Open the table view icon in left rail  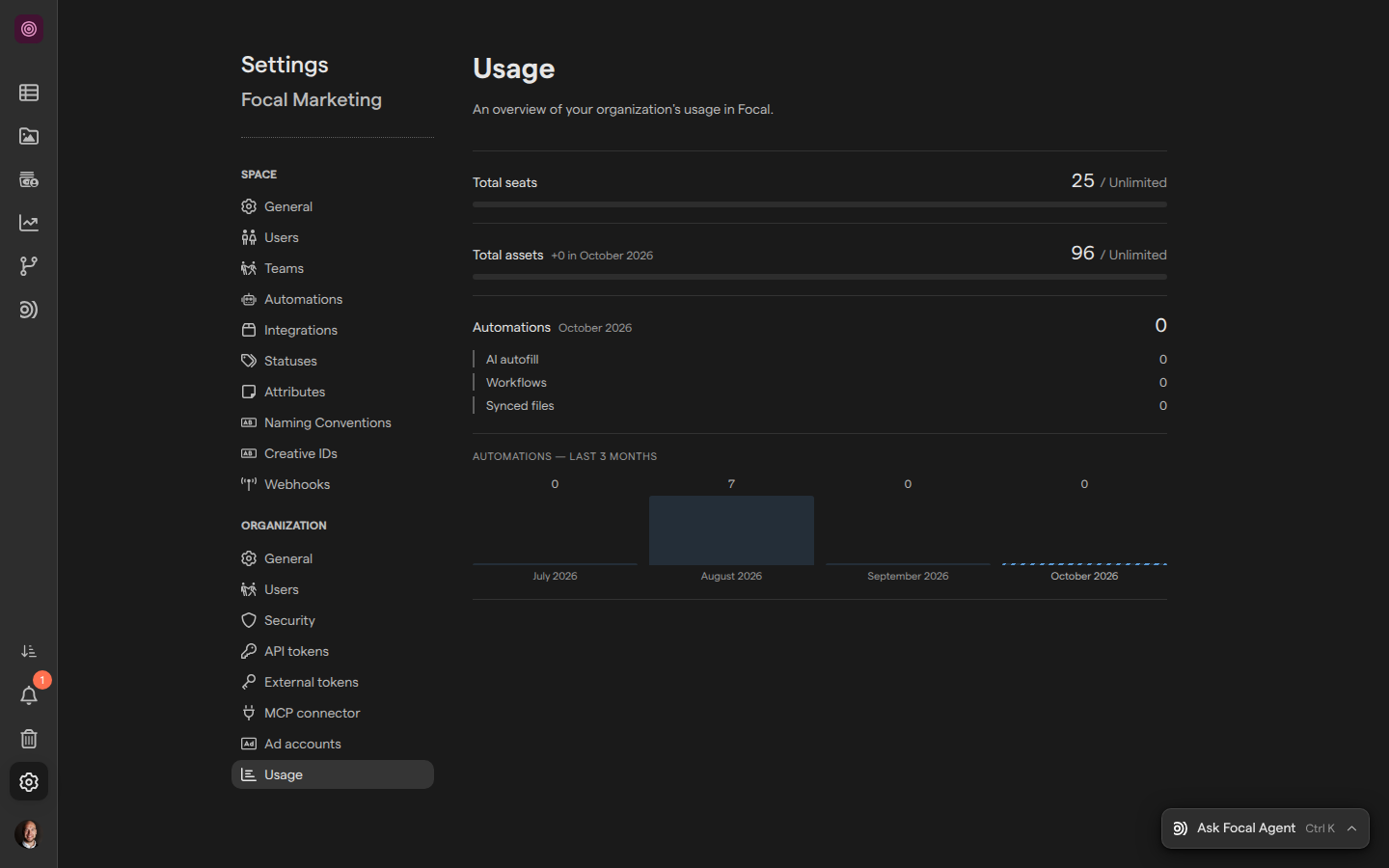29,93
